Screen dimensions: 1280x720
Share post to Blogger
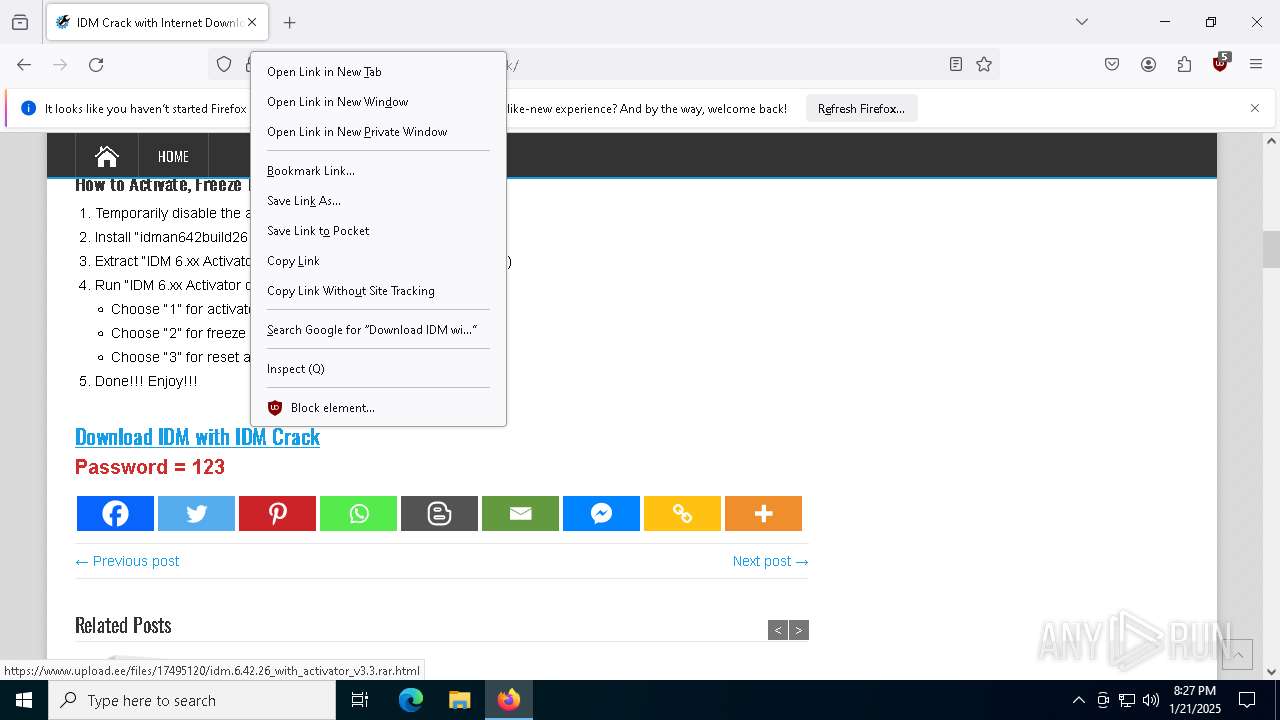439,513
